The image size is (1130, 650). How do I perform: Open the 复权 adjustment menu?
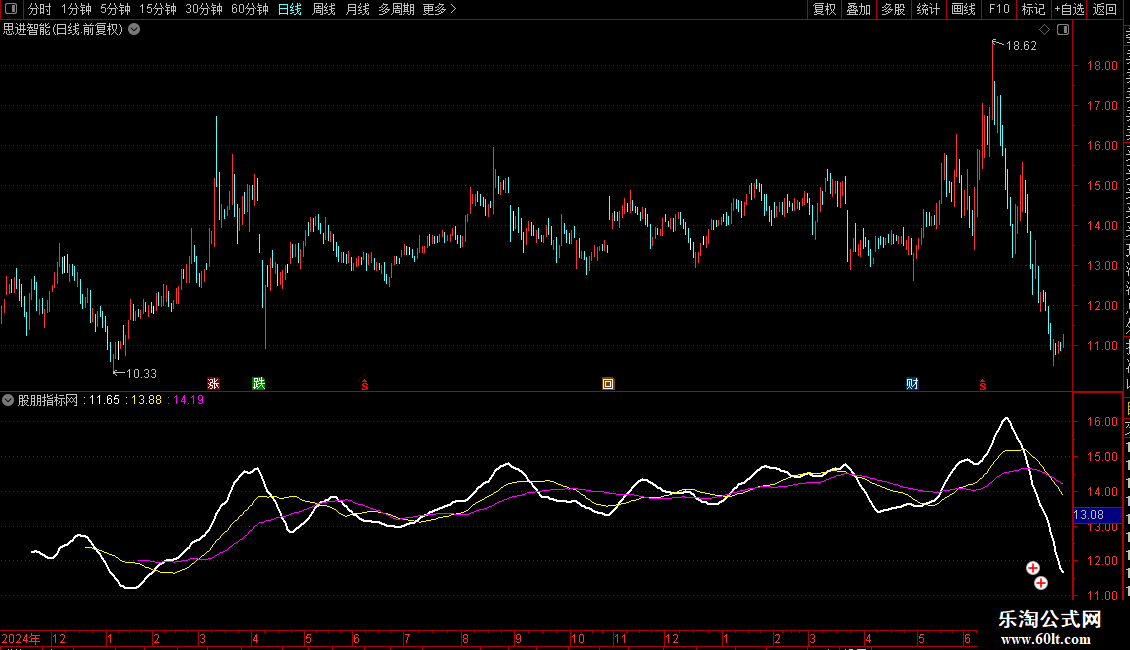coord(824,9)
